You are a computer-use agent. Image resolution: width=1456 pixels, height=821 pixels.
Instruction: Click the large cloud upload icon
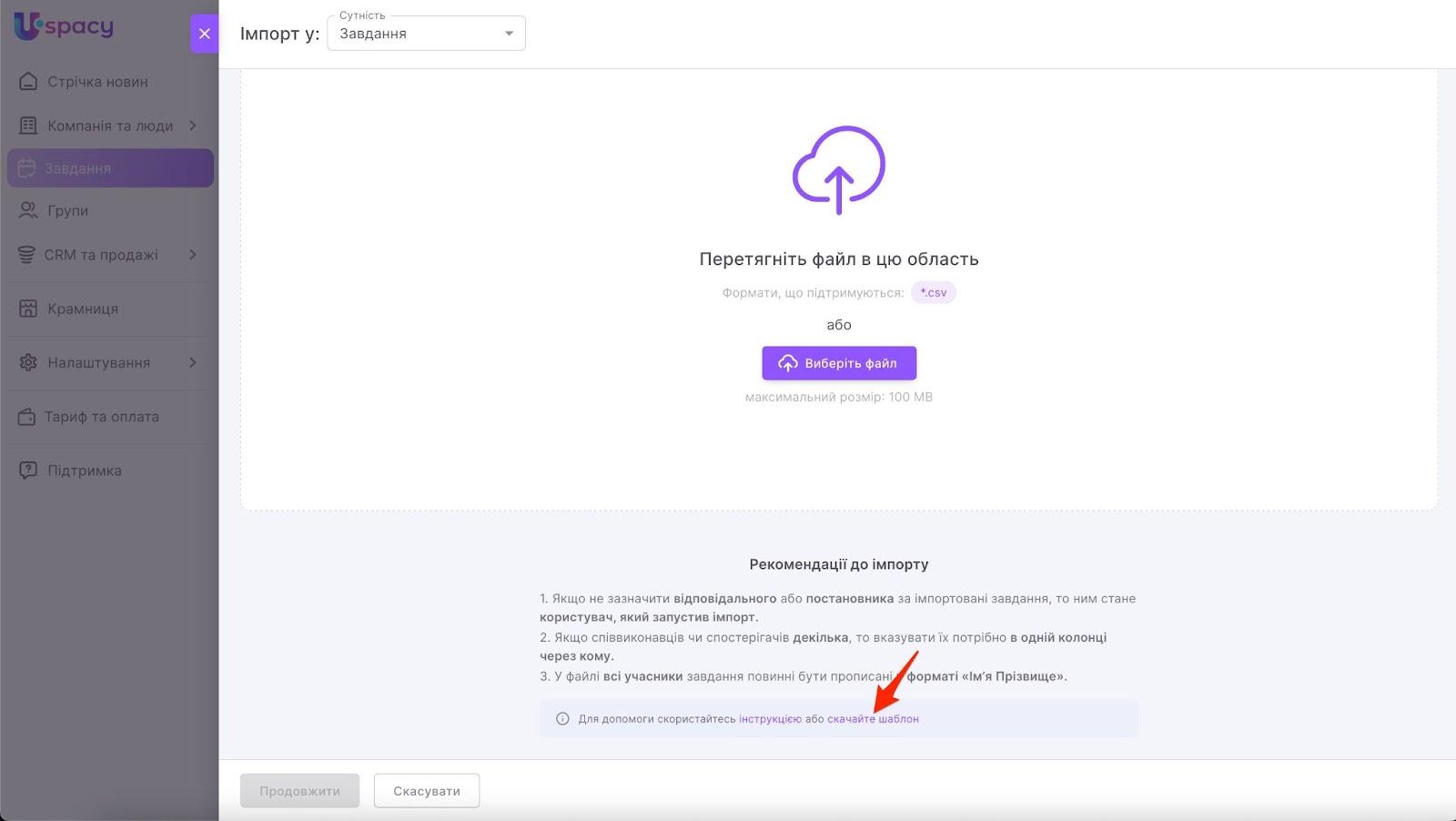pyautogui.click(x=838, y=170)
